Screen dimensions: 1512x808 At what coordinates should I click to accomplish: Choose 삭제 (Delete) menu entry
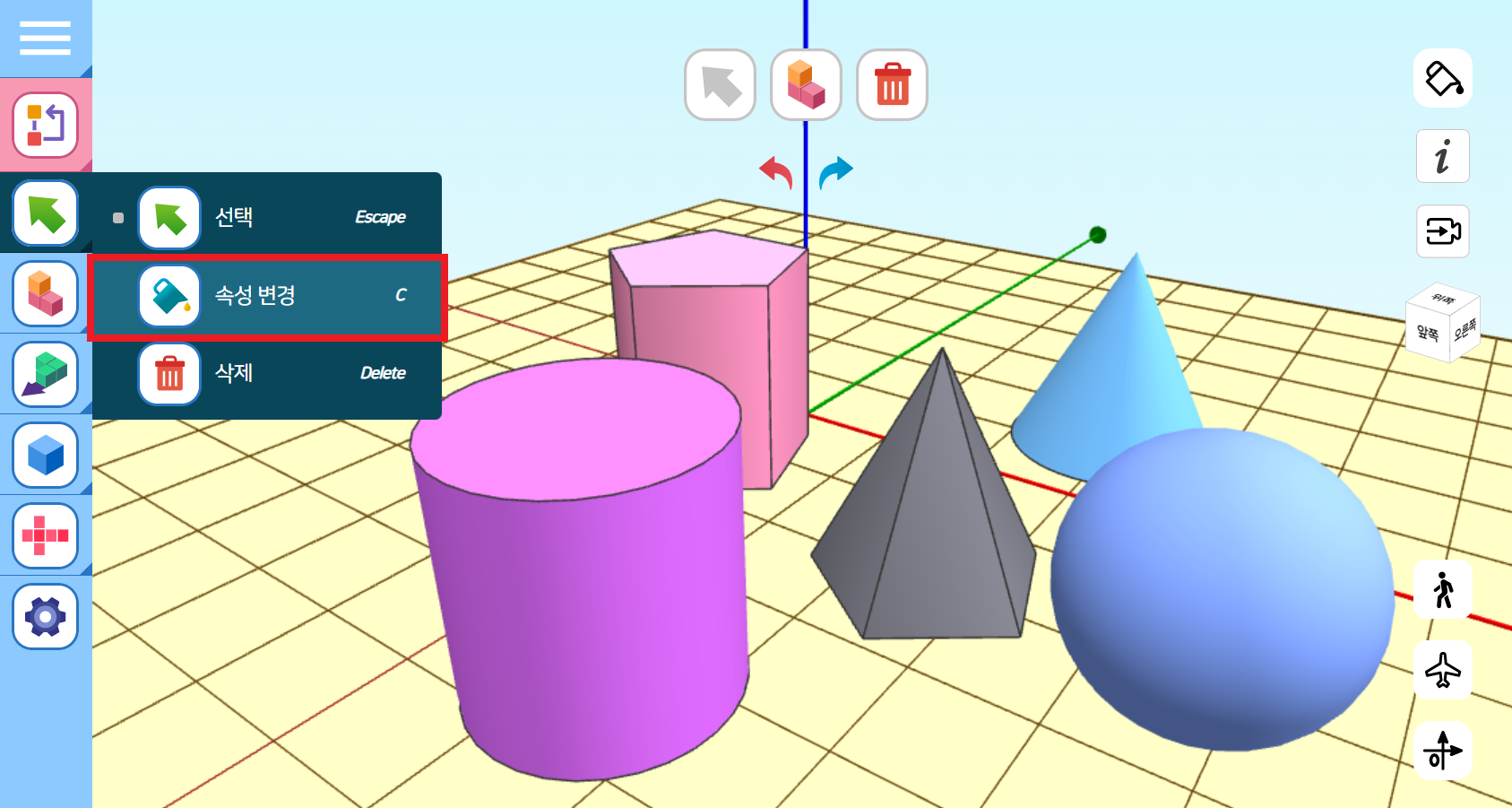tap(267, 373)
